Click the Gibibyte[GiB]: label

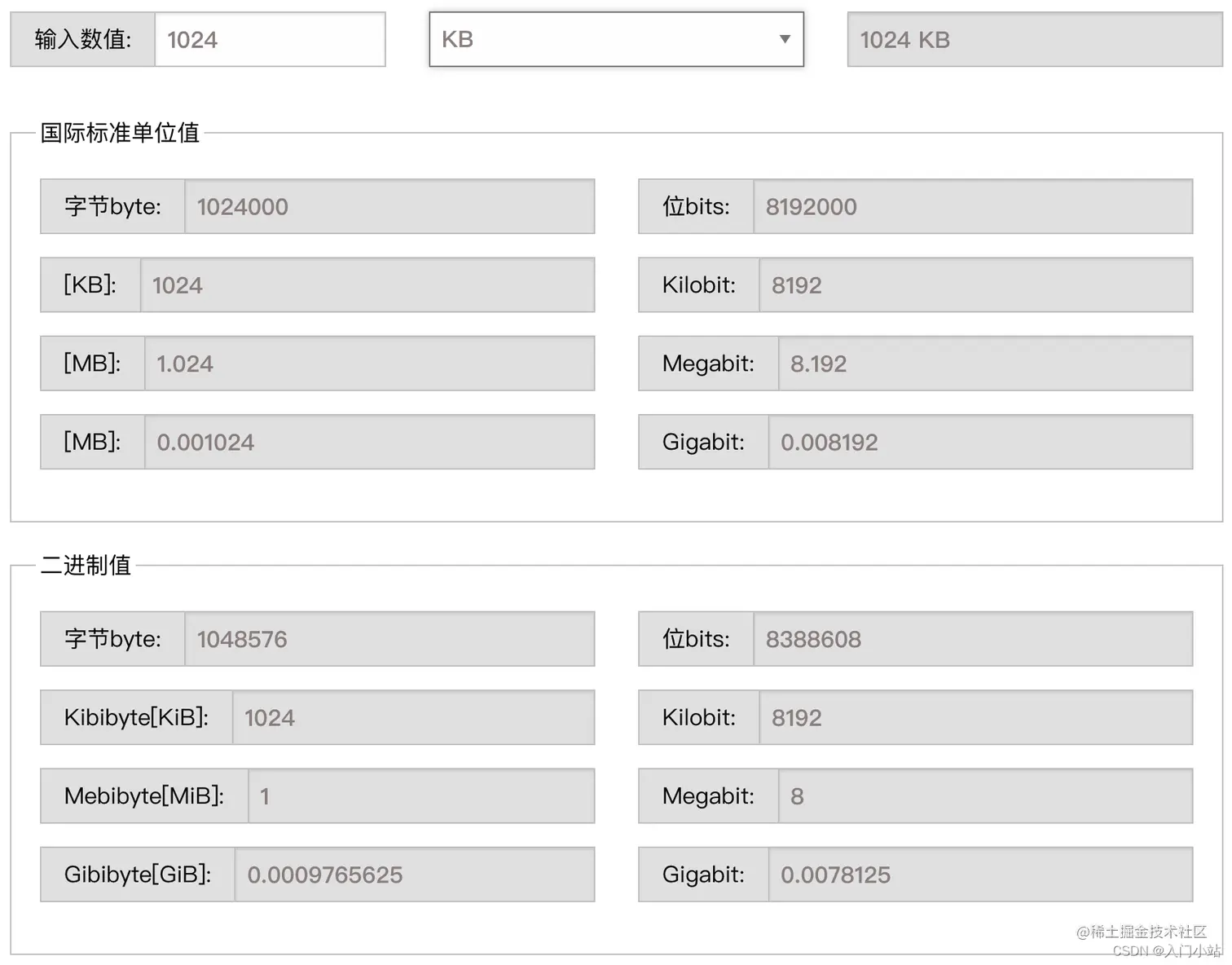138,875
